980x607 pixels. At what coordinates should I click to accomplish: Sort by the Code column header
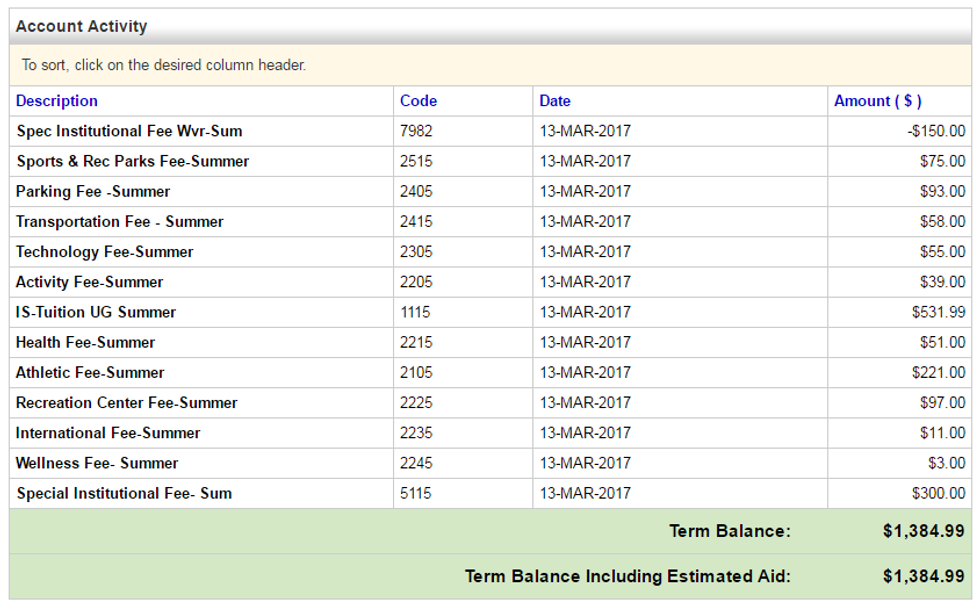[418, 101]
